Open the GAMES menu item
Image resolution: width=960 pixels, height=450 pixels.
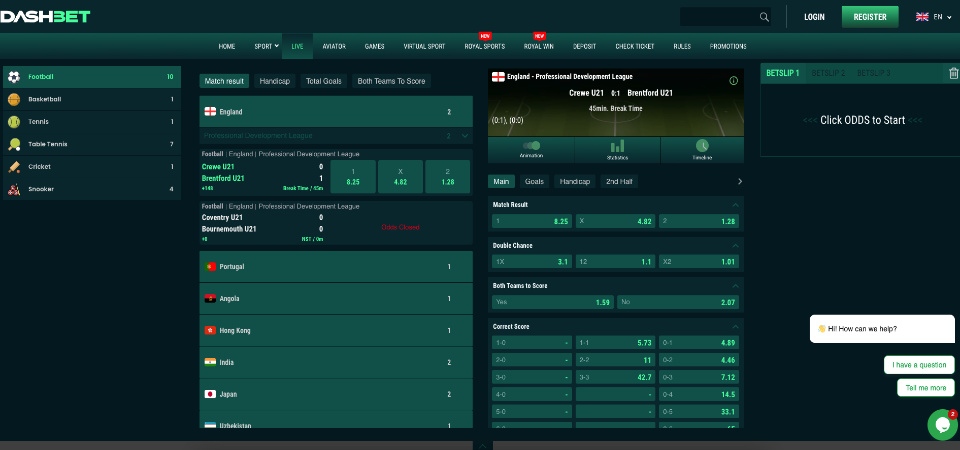point(374,47)
